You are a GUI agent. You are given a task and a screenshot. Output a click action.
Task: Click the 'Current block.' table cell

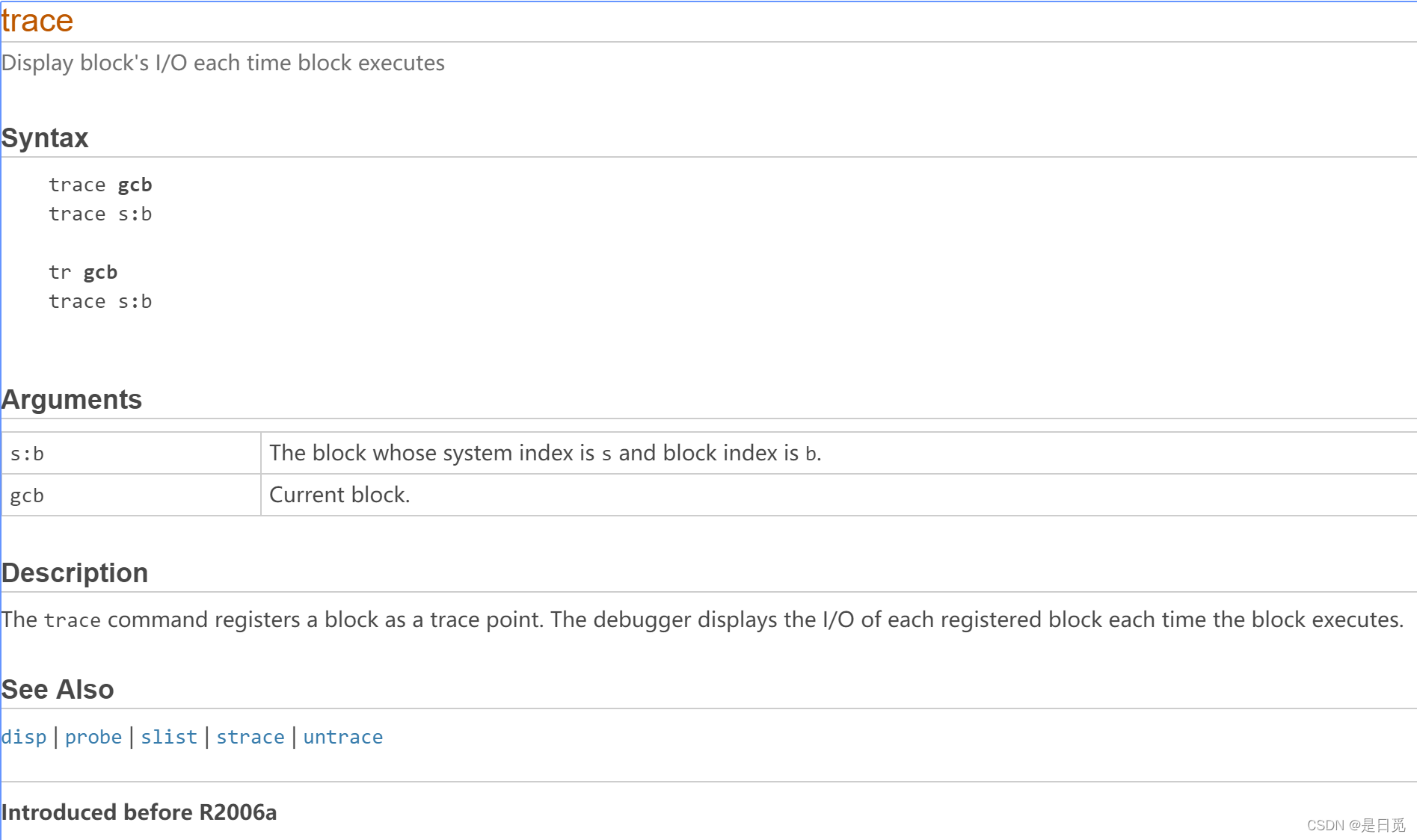pos(839,495)
